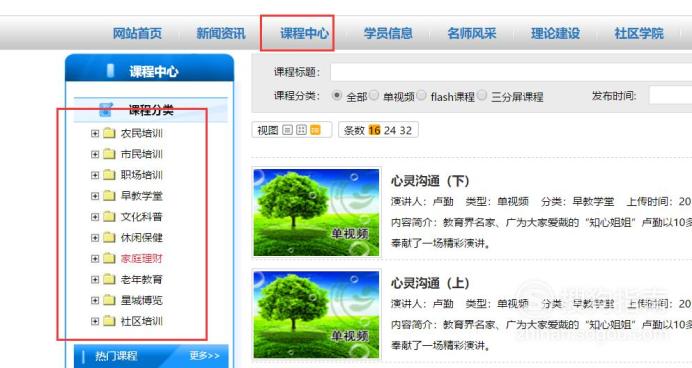Image resolution: width=692 pixels, height=368 pixels.
Task: Show 32 items per page
Action: pos(406,131)
